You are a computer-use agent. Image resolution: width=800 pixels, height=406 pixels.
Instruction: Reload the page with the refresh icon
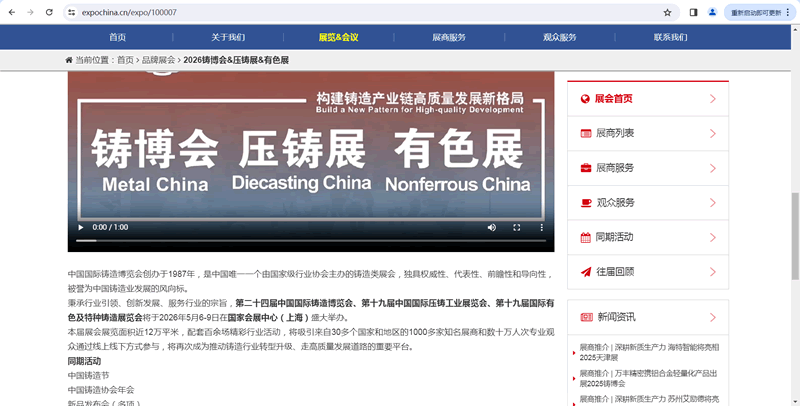[50, 12]
